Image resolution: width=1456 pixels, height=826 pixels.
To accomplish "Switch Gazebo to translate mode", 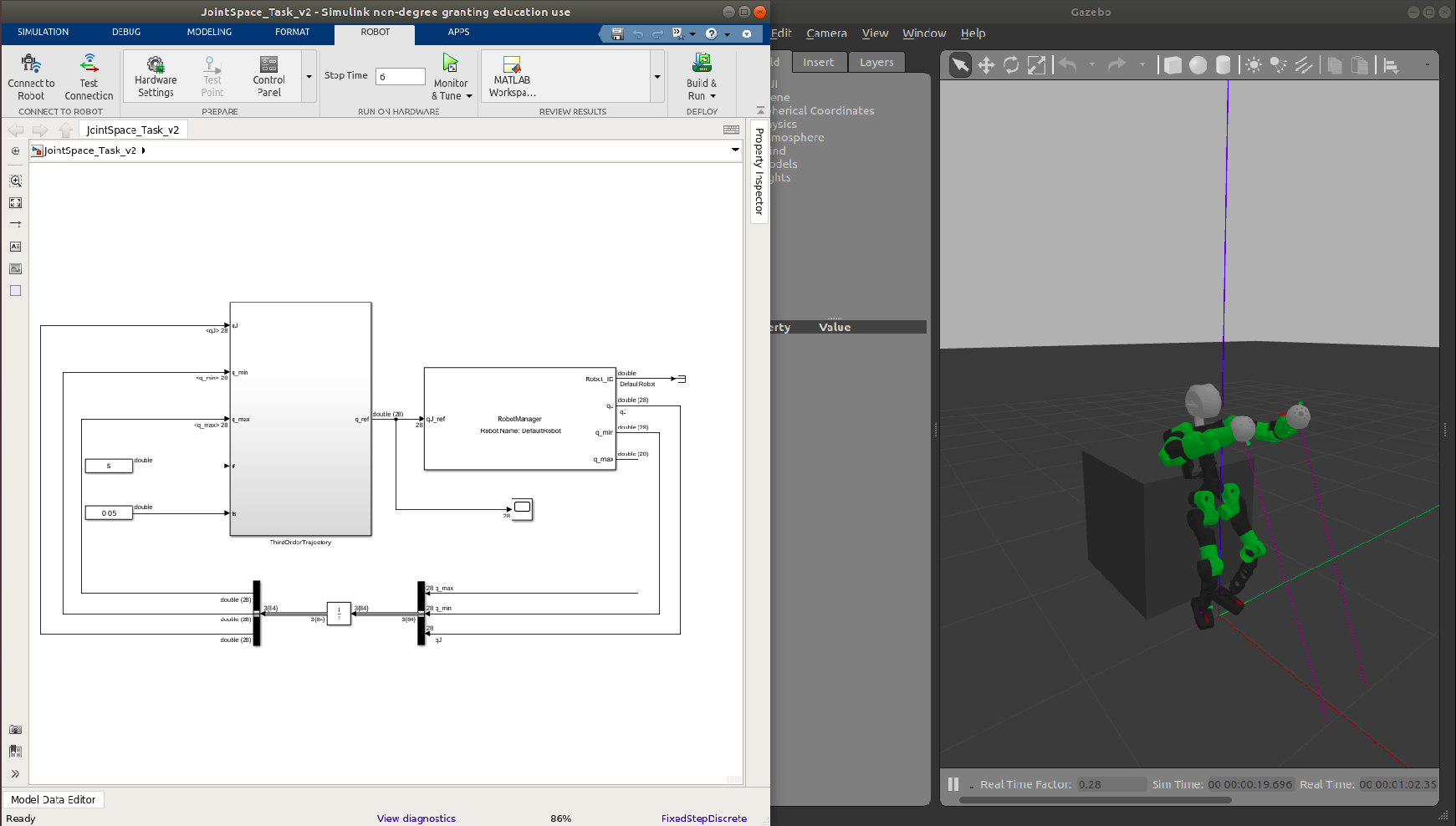I will tap(986, 65).
